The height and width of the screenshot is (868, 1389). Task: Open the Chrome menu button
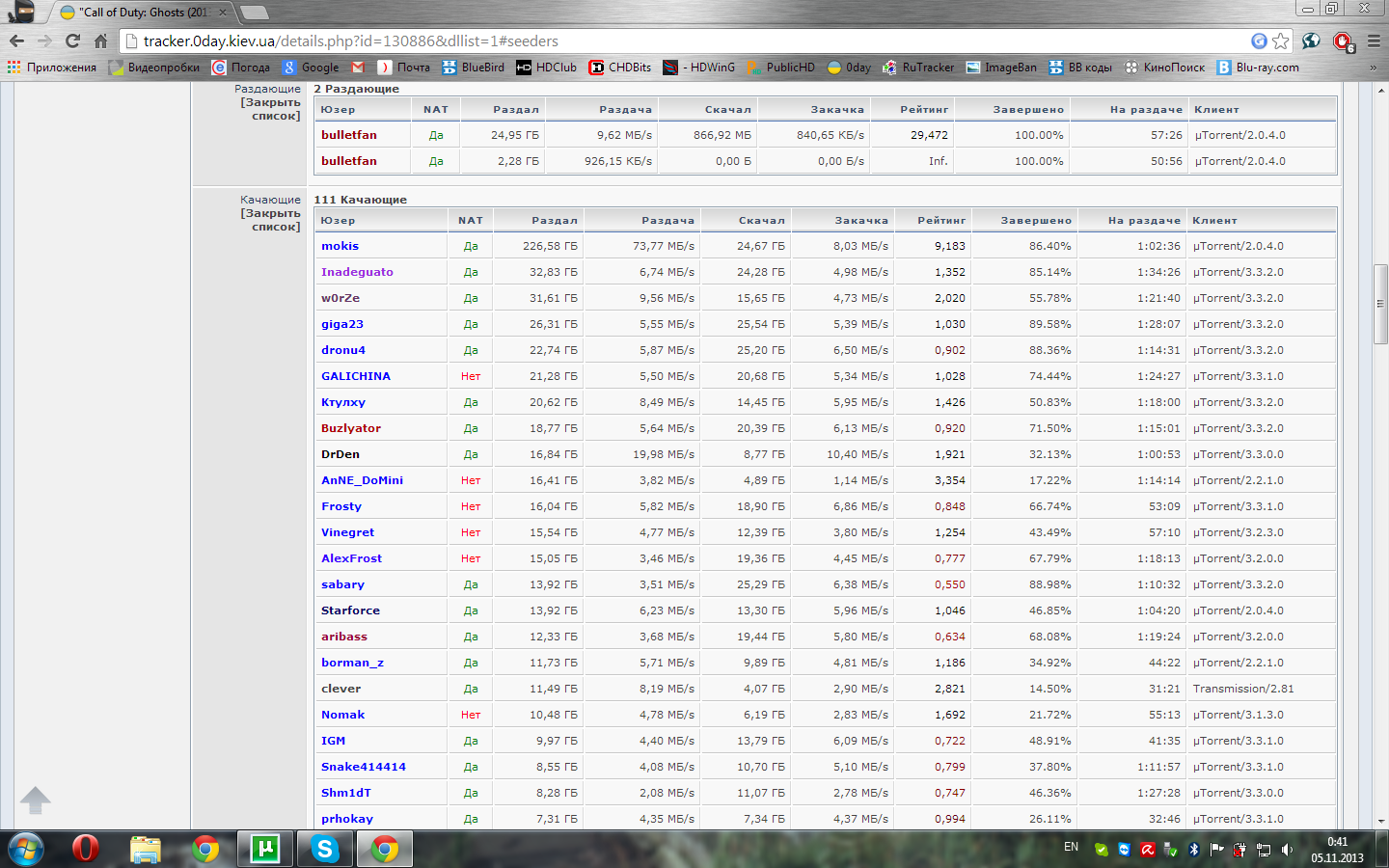pos(1374,41)
